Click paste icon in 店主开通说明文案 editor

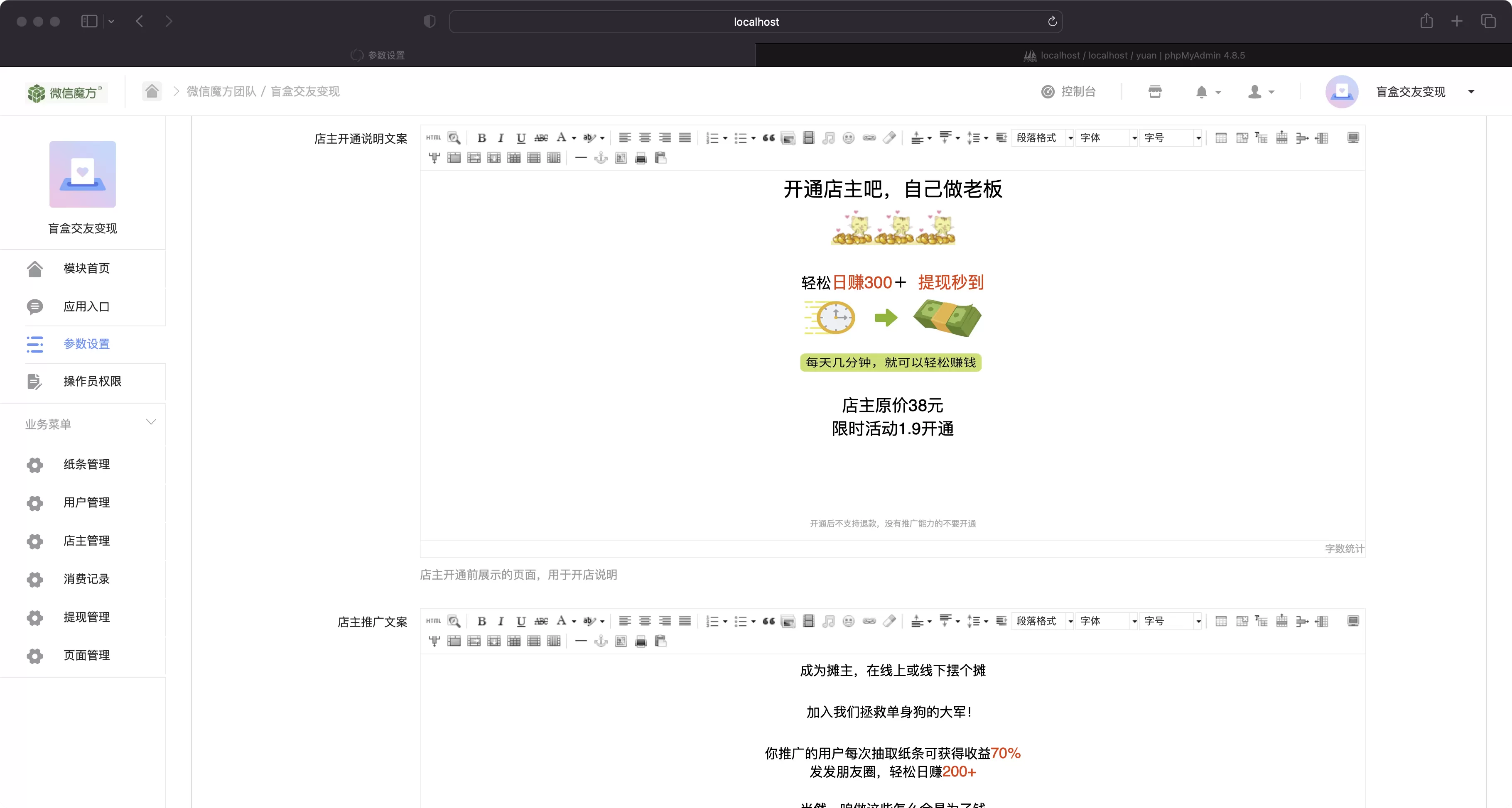[660, 158]
